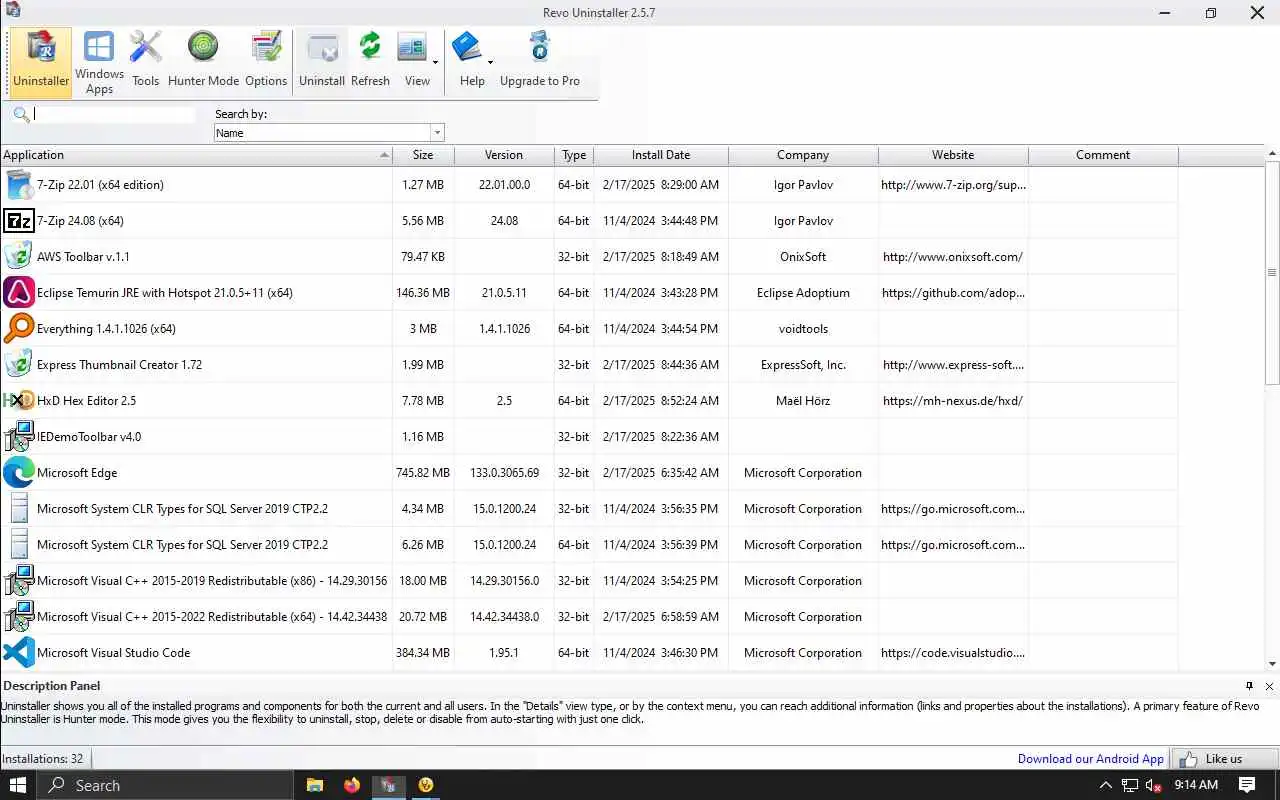Select Express Thumbnail Creator 1.72 icon
Viewport: 1280px width, 800px height.
pyautogui.click(x=19, y=365)
